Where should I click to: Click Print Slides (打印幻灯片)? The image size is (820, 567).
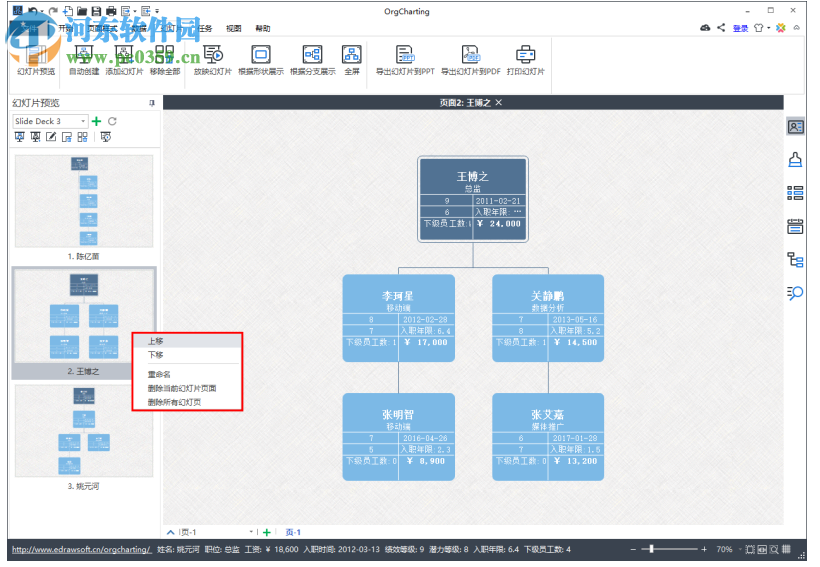coord(526,61)
